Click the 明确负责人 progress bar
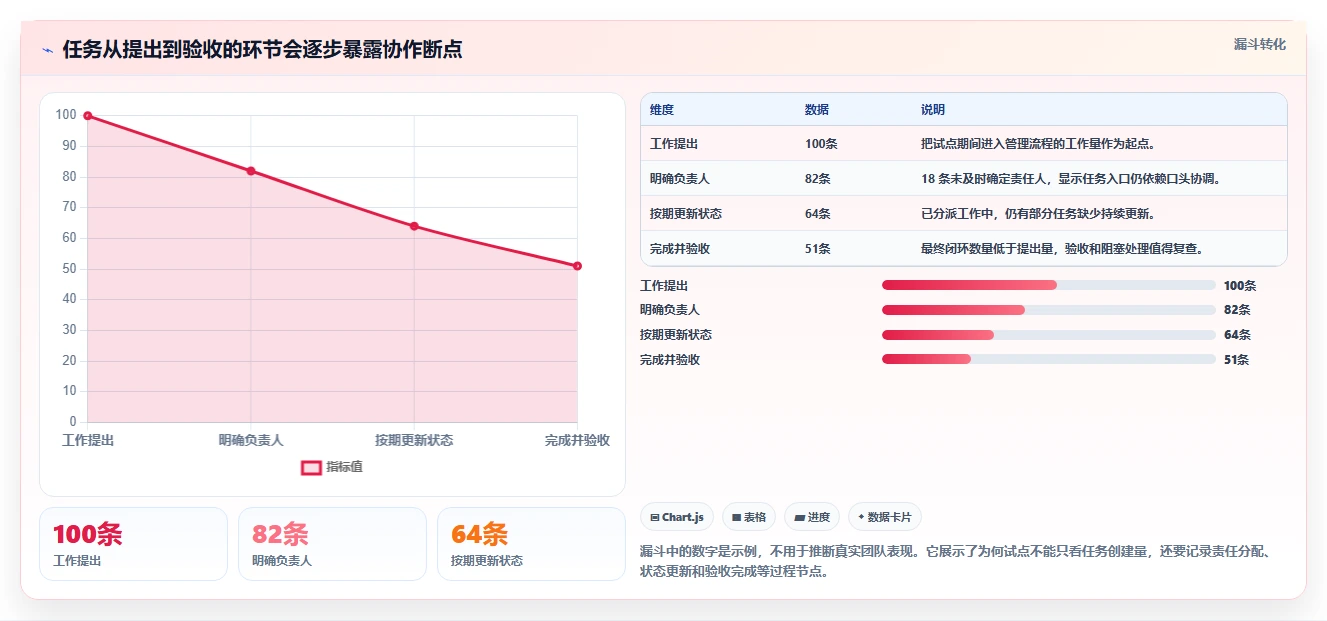1327x621 pixels. (x=1049, y=310)
